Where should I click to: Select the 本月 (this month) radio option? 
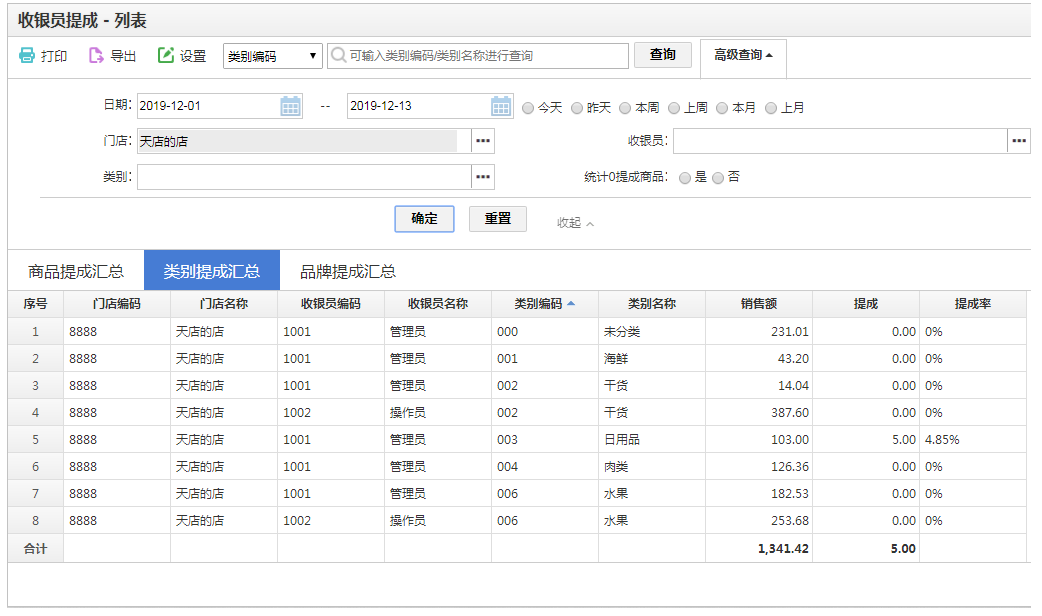pos(722,108)
